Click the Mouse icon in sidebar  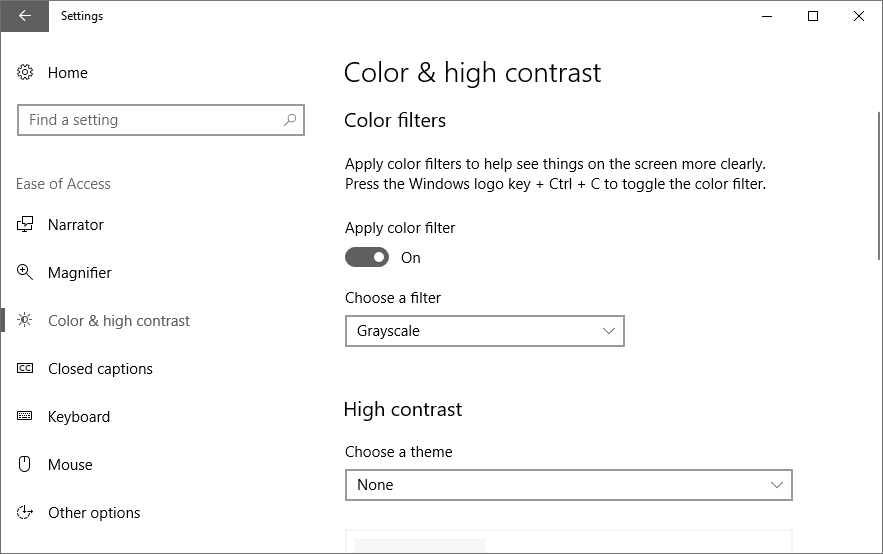pyautogui.click(x=26, y=465)
